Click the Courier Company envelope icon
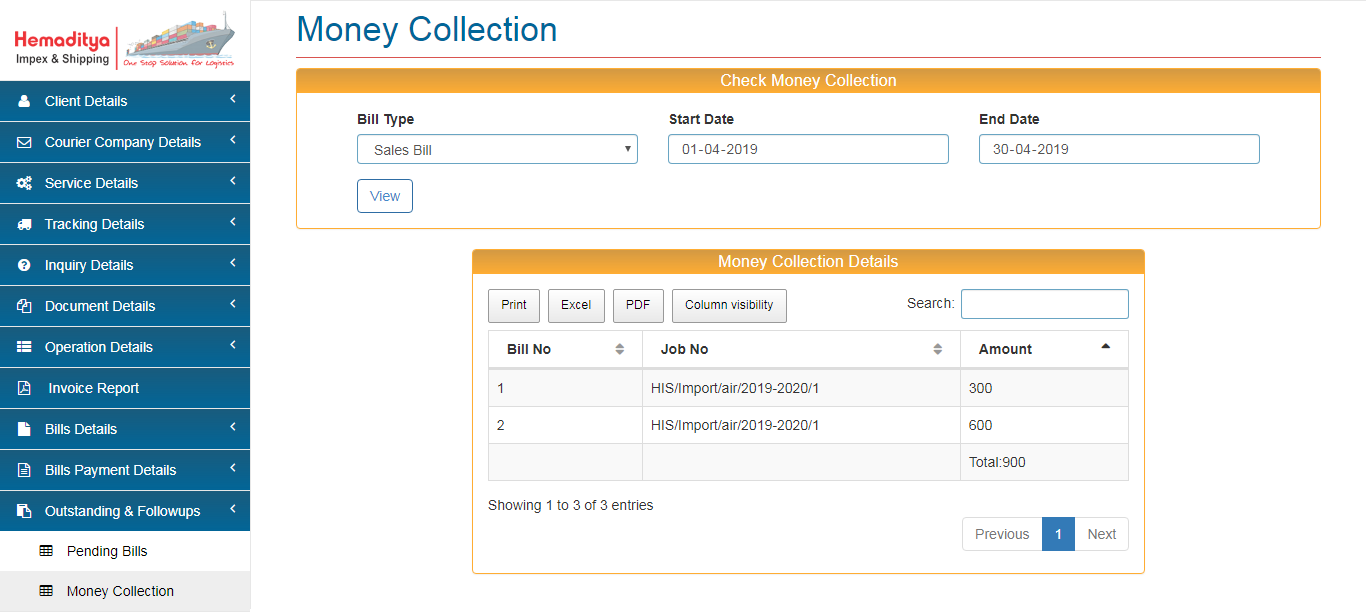This screenshot has width=1366, height=612. pyautogui.click(x=24, y=142)
